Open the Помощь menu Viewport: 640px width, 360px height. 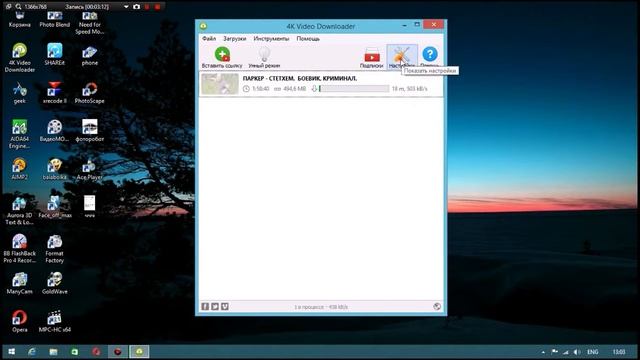click(x=308, y=38)
